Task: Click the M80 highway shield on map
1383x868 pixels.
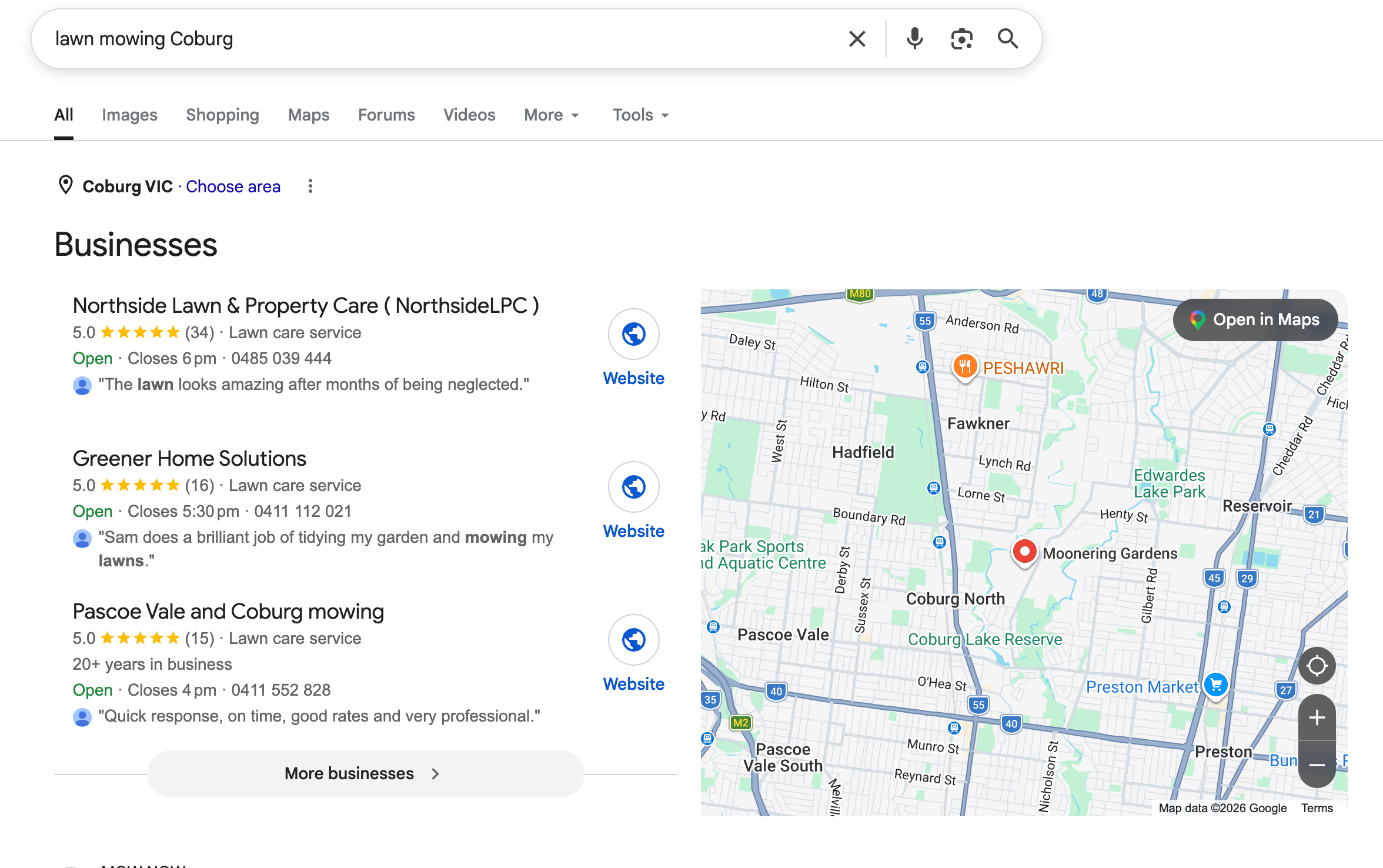Action: point(860,294)
